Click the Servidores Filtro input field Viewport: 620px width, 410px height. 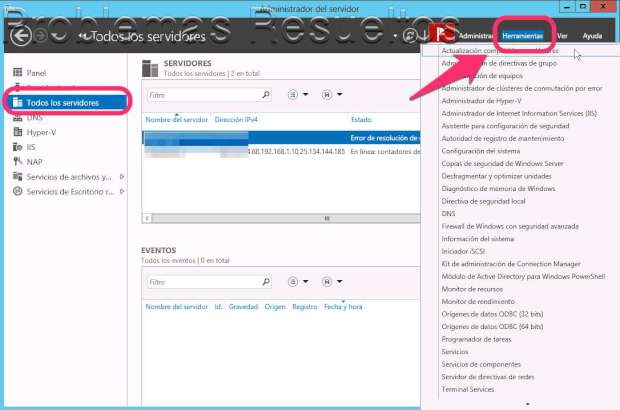point(209,95)
